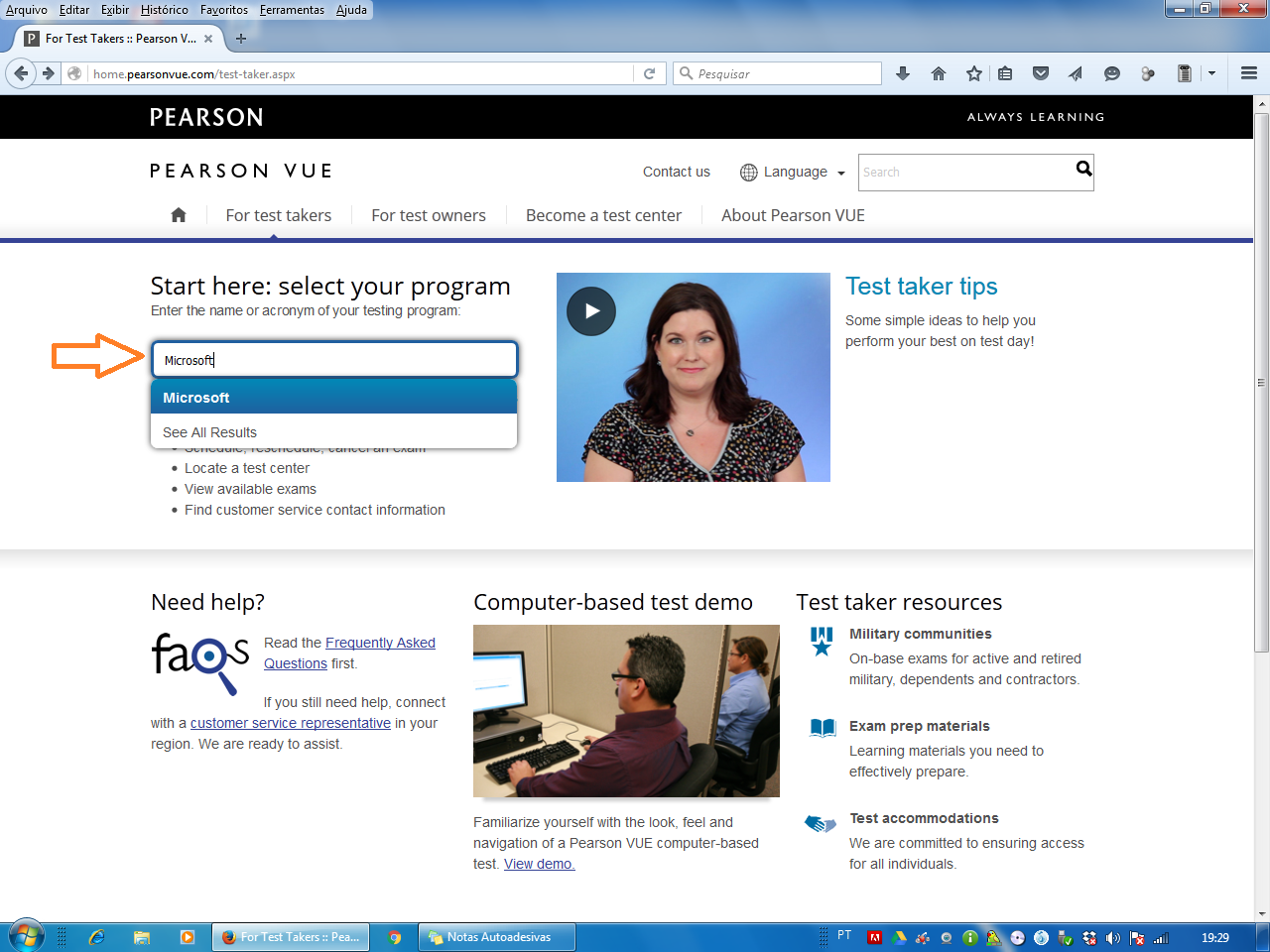Close the For Test Takers tab
This screenshot has width=1270, height=952.
tap(208, 39)
